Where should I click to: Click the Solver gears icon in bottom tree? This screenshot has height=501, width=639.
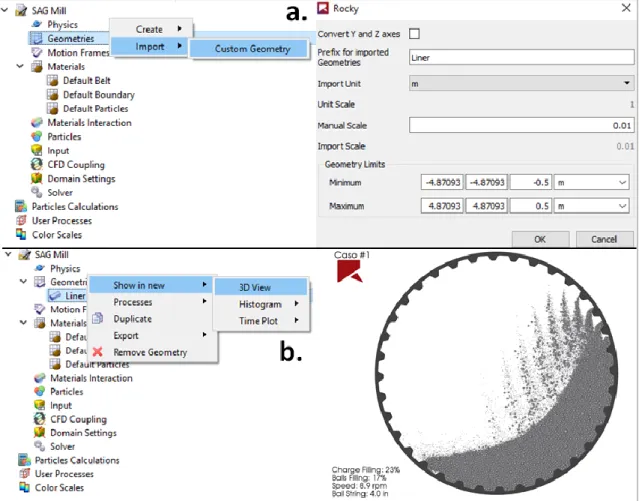click(40, 446)
